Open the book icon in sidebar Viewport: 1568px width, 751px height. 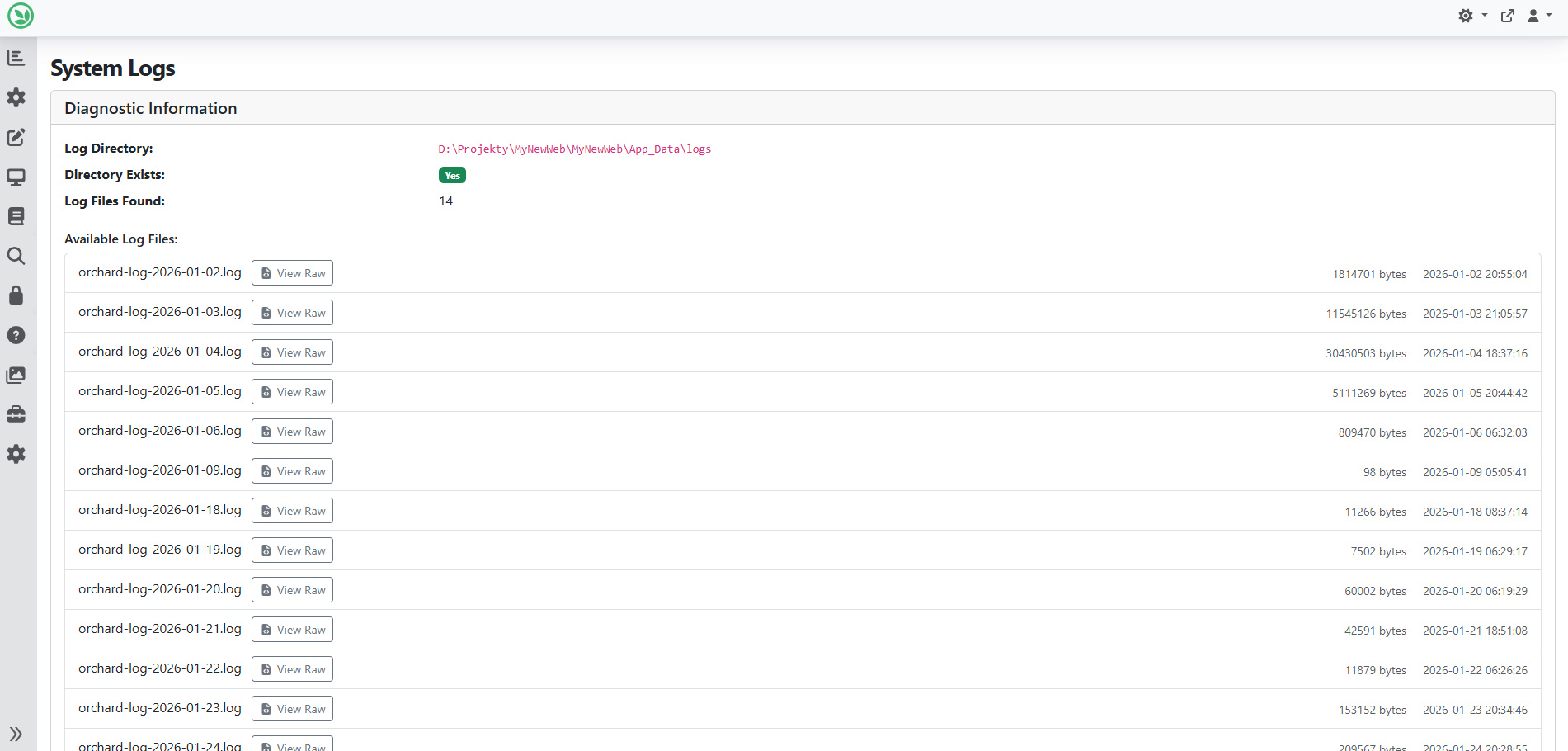click(x=16, y=216)
